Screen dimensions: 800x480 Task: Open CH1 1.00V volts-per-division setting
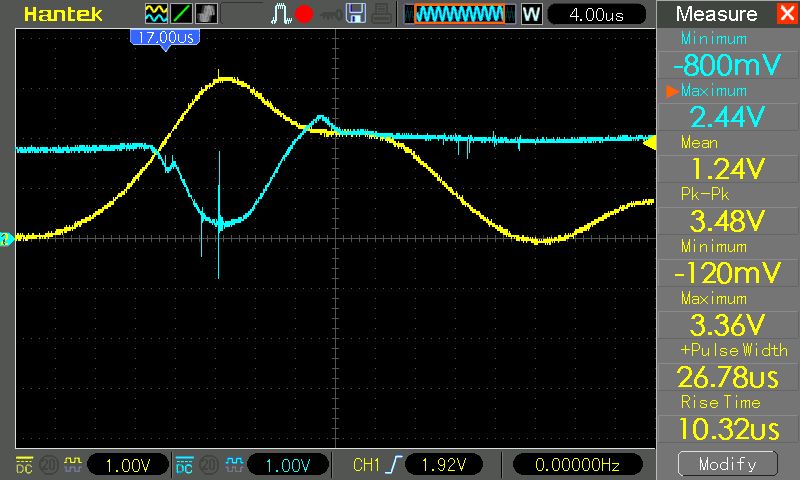128,465
